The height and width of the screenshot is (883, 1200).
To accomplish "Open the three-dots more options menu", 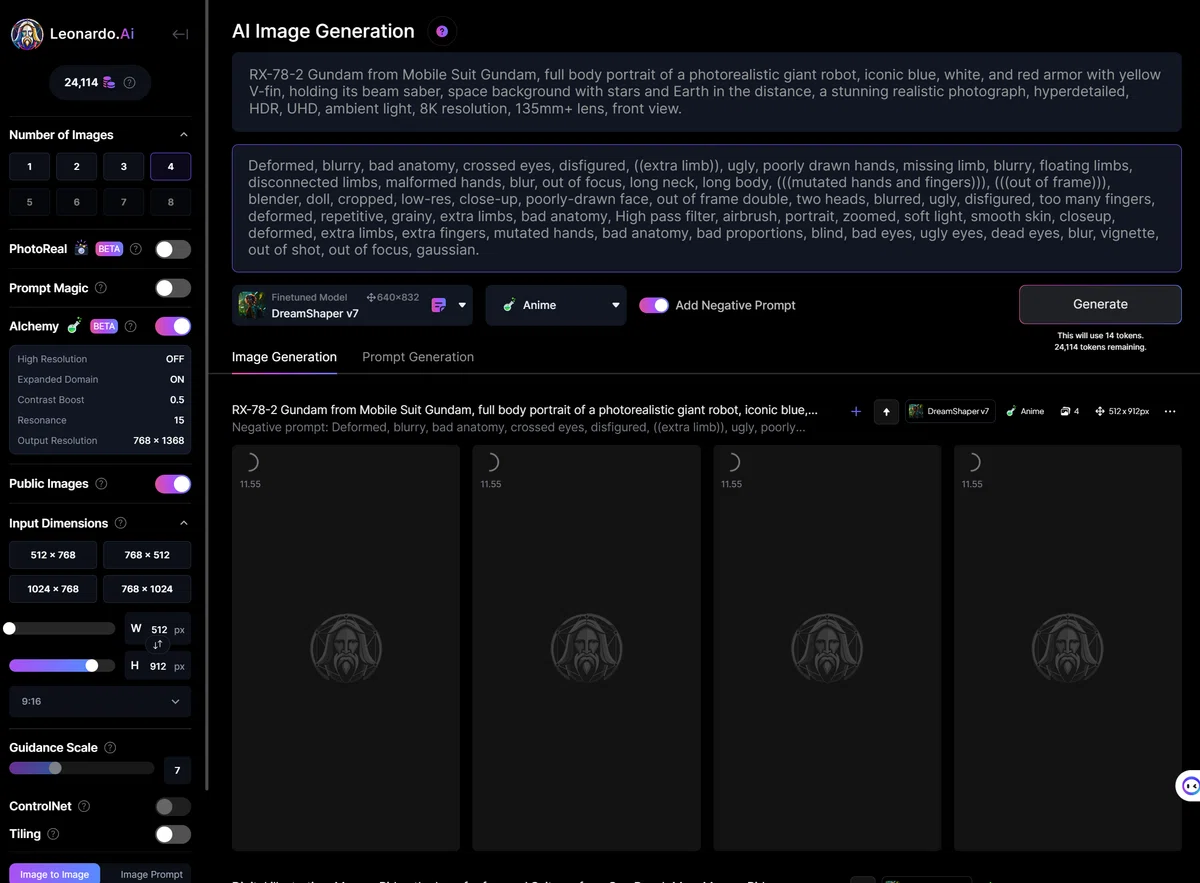I will coord(1170,411).
